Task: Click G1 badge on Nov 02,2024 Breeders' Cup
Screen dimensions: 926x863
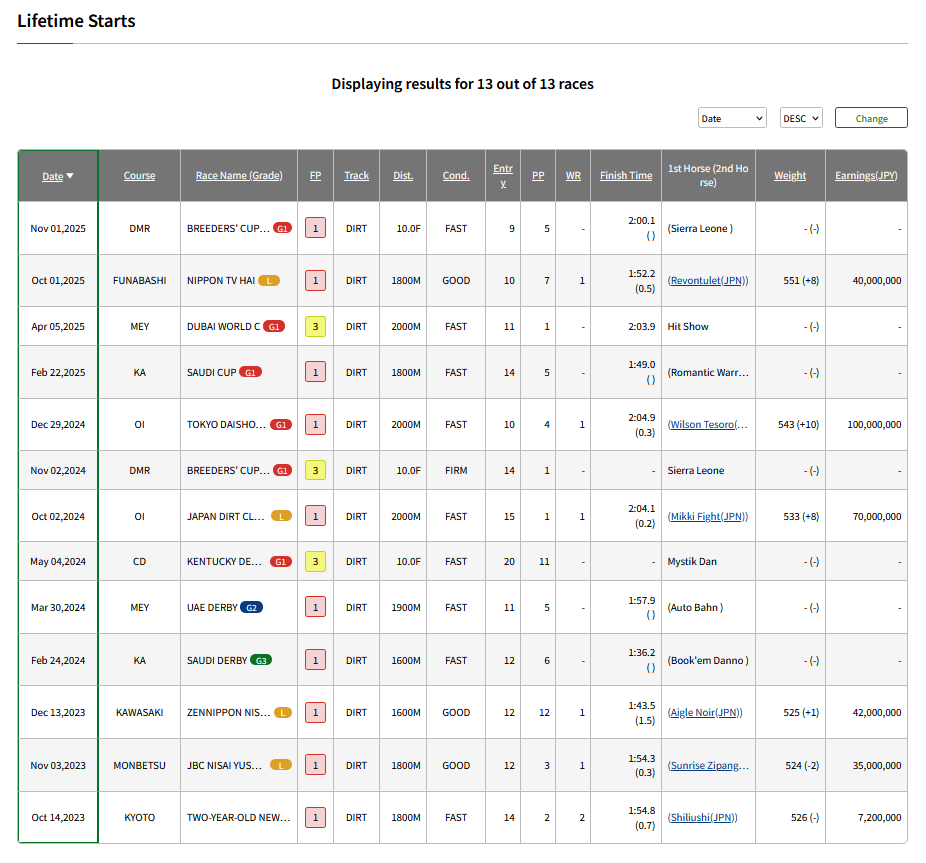Action: click(x=282, y=471)
